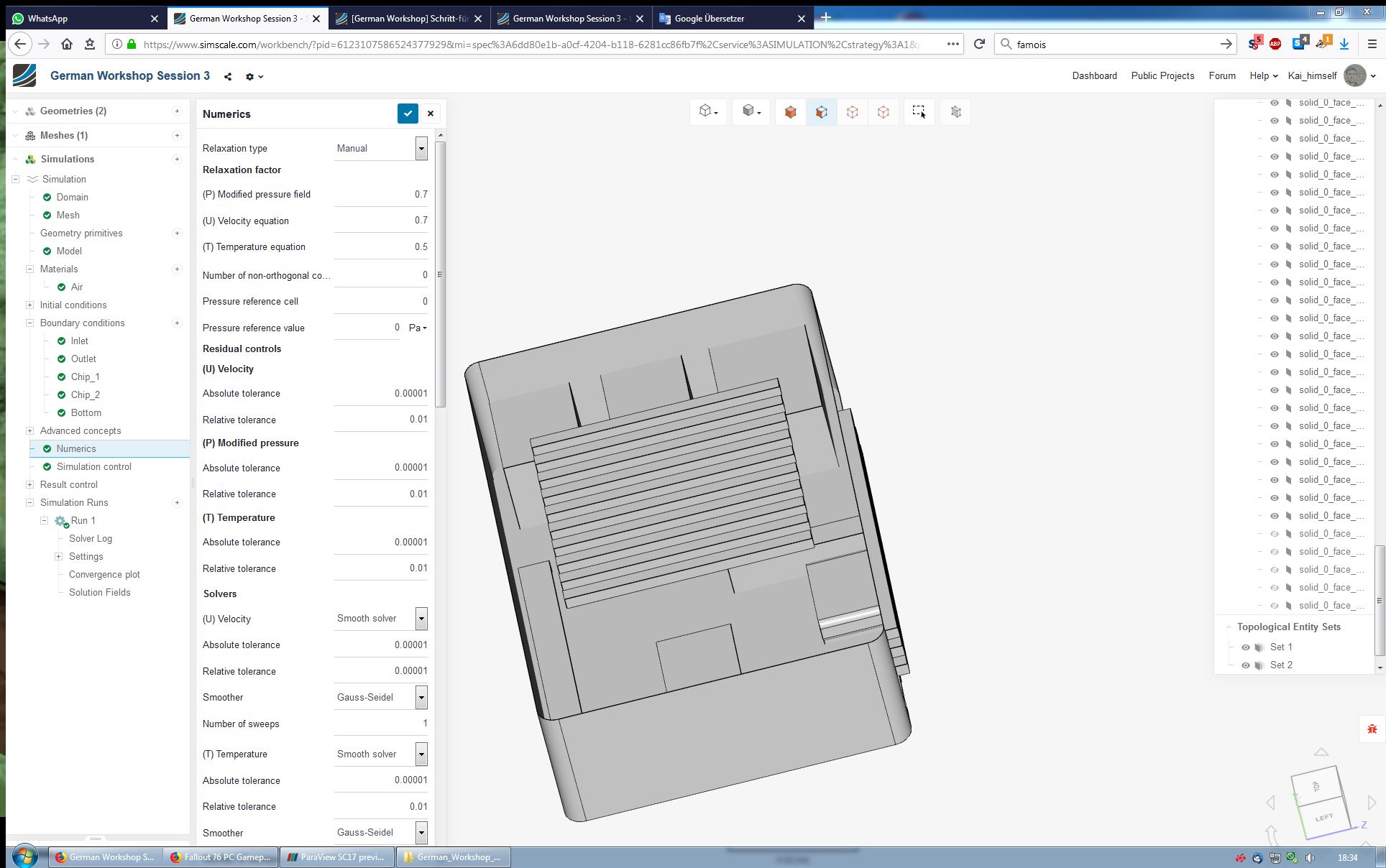Go to the Dashboard link
This screenshot has width=1386, height=868.
tap(1094, 75)
